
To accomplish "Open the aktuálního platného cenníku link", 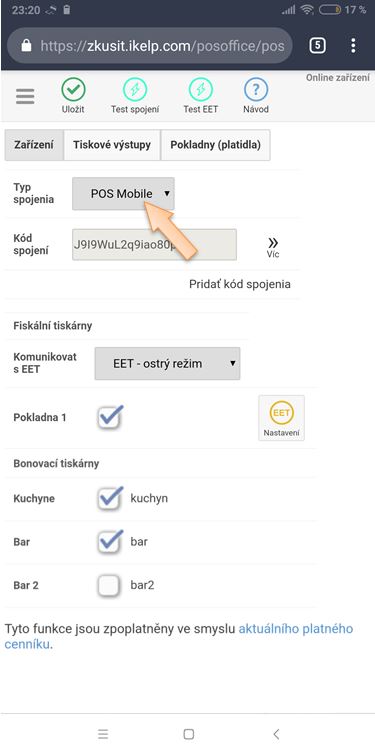I will tap(179, 636).
